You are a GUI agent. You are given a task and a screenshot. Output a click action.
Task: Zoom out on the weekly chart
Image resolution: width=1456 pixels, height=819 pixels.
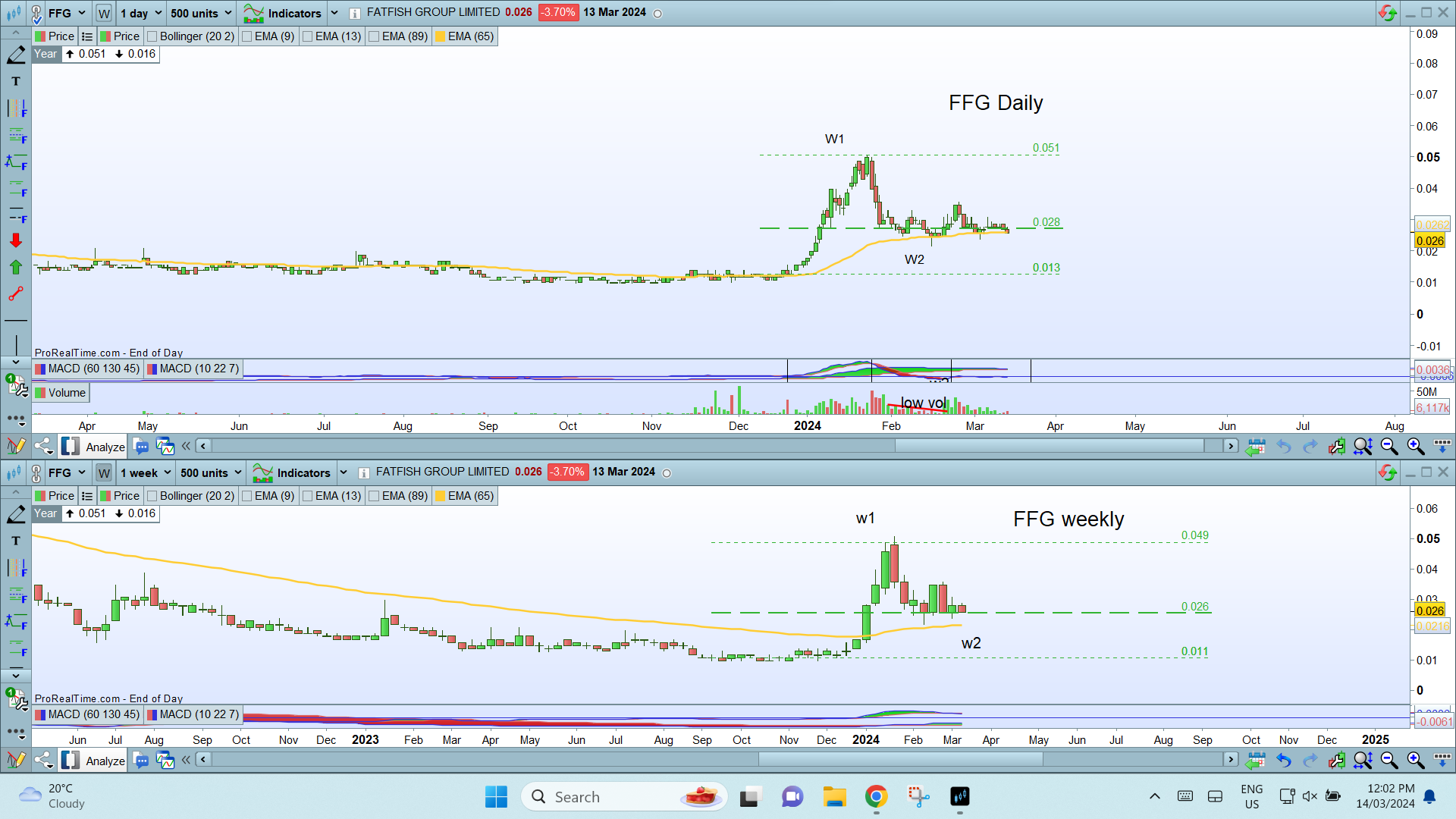[1389, 760]
